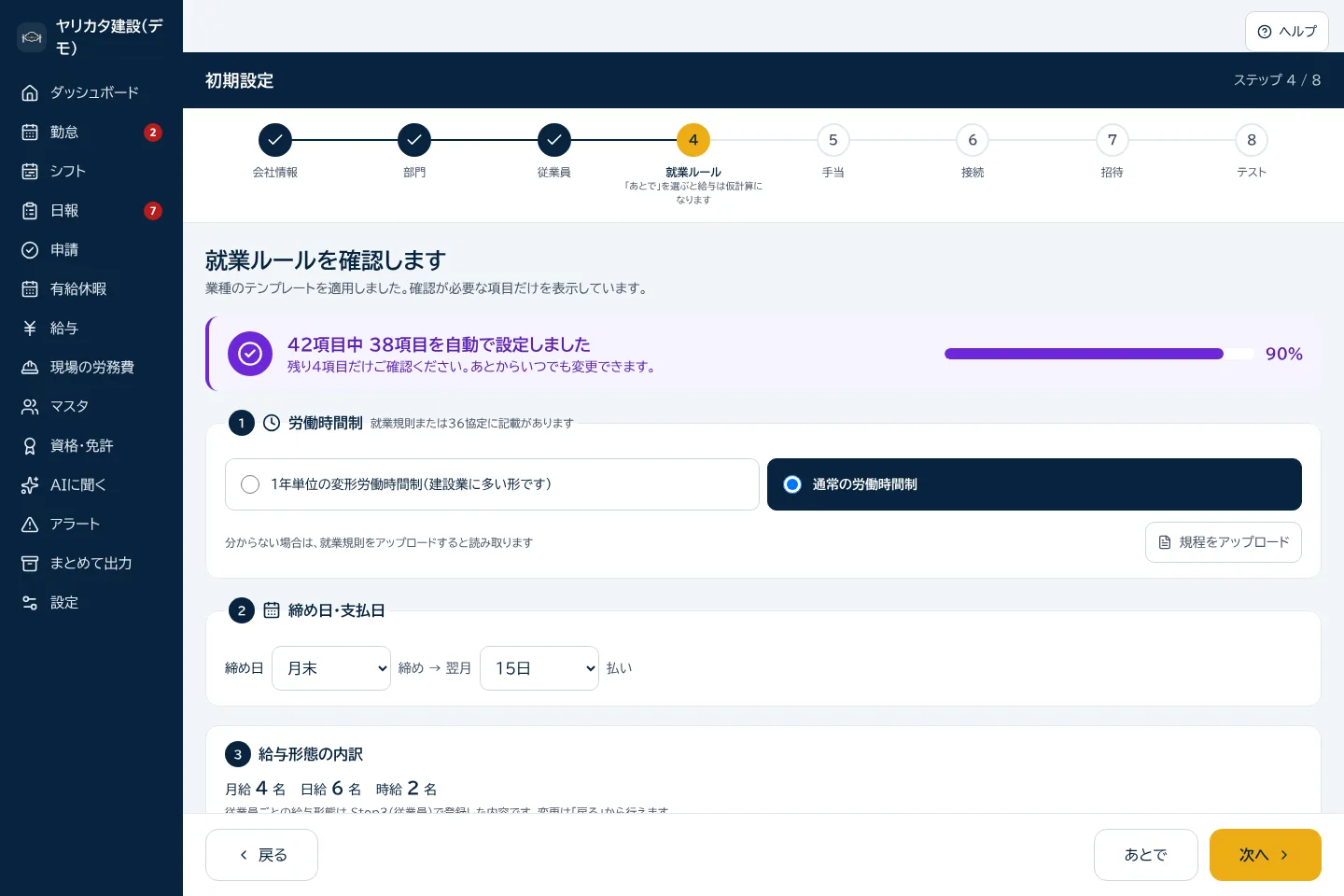Click the purple check icon in summary banner
This screenshot has width=1344, height=896.
point(250,354)
